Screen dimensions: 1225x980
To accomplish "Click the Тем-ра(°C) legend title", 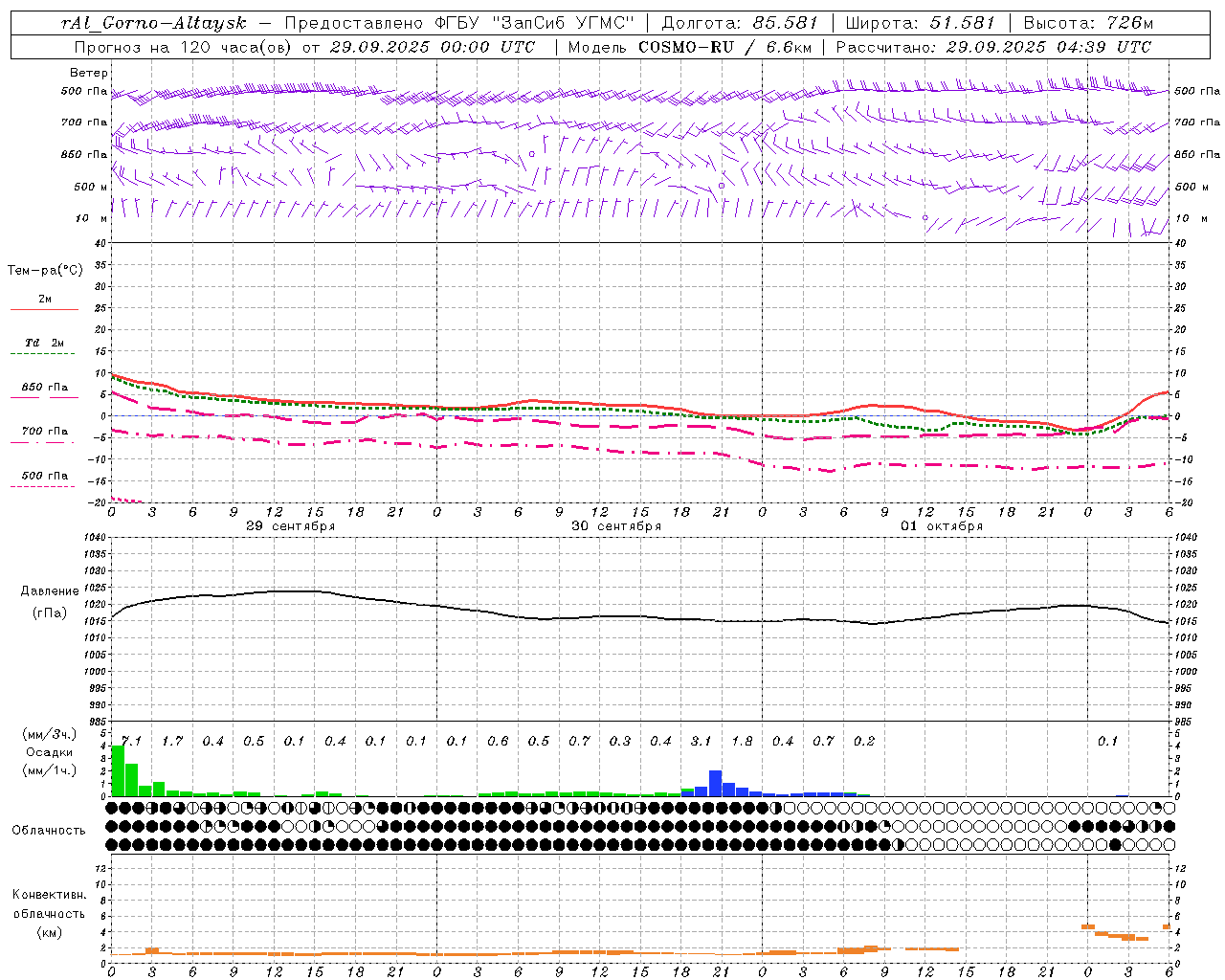I will point(45,271).
